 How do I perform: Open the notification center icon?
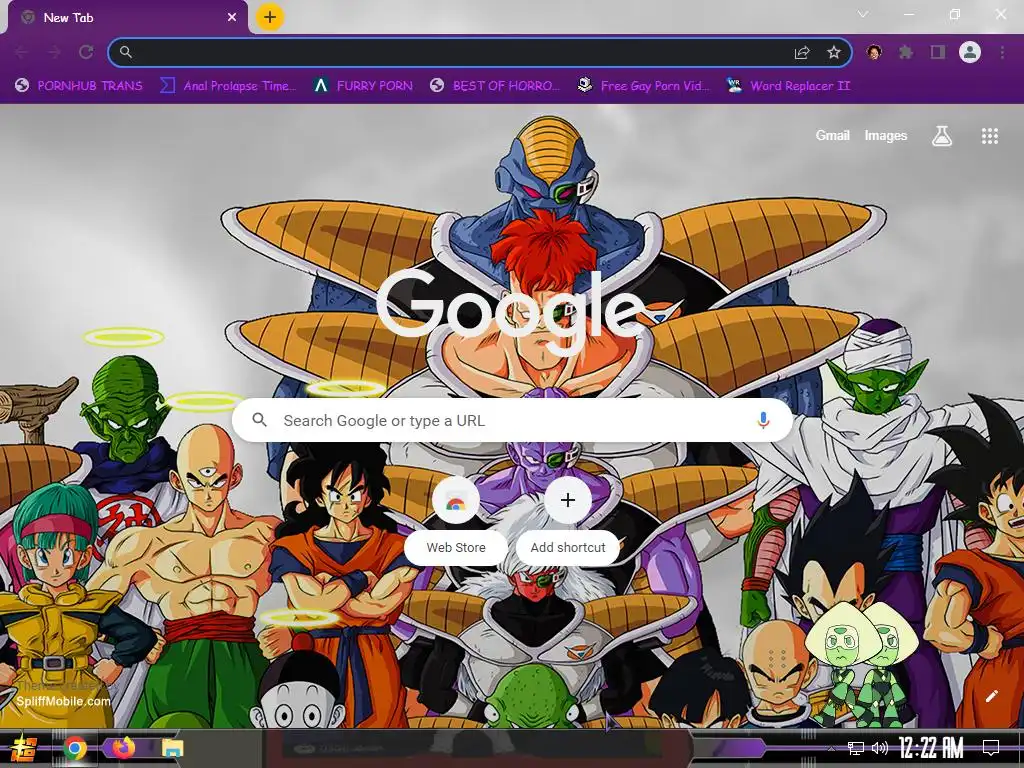(991, 748)
